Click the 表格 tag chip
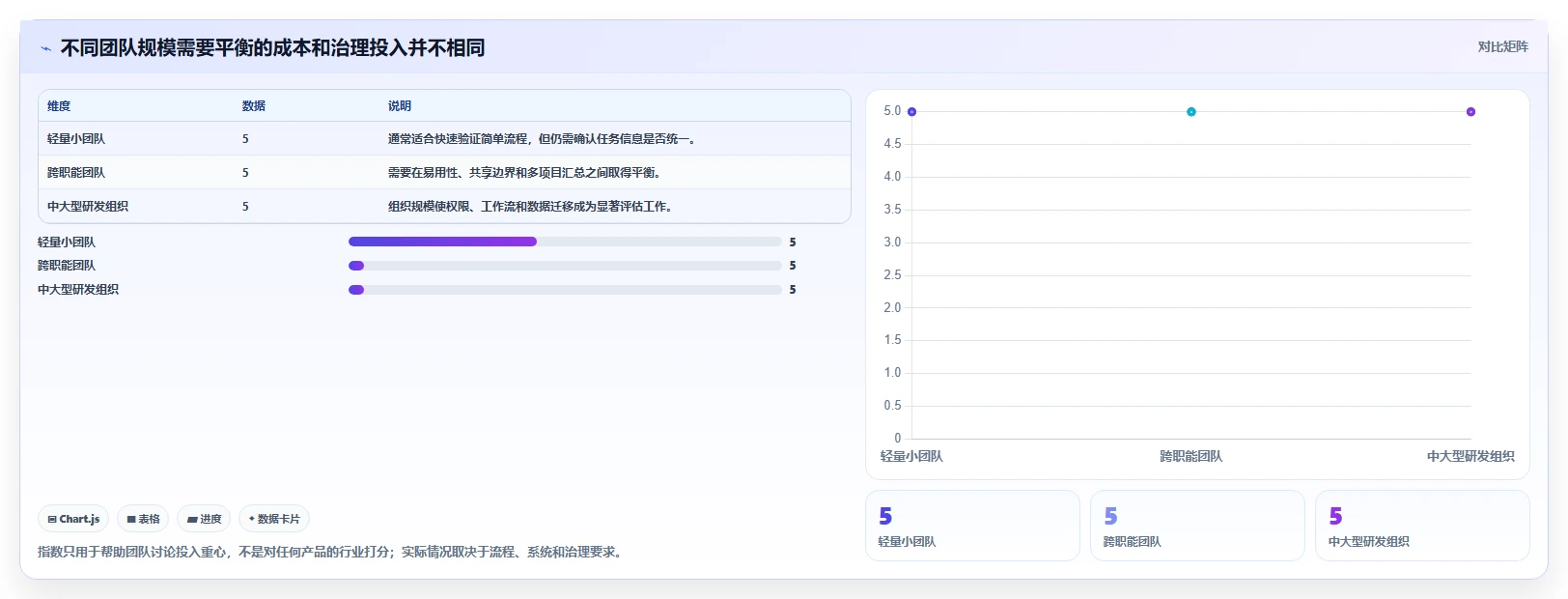The image size is (1568, 599). click(x=143, y=519)
